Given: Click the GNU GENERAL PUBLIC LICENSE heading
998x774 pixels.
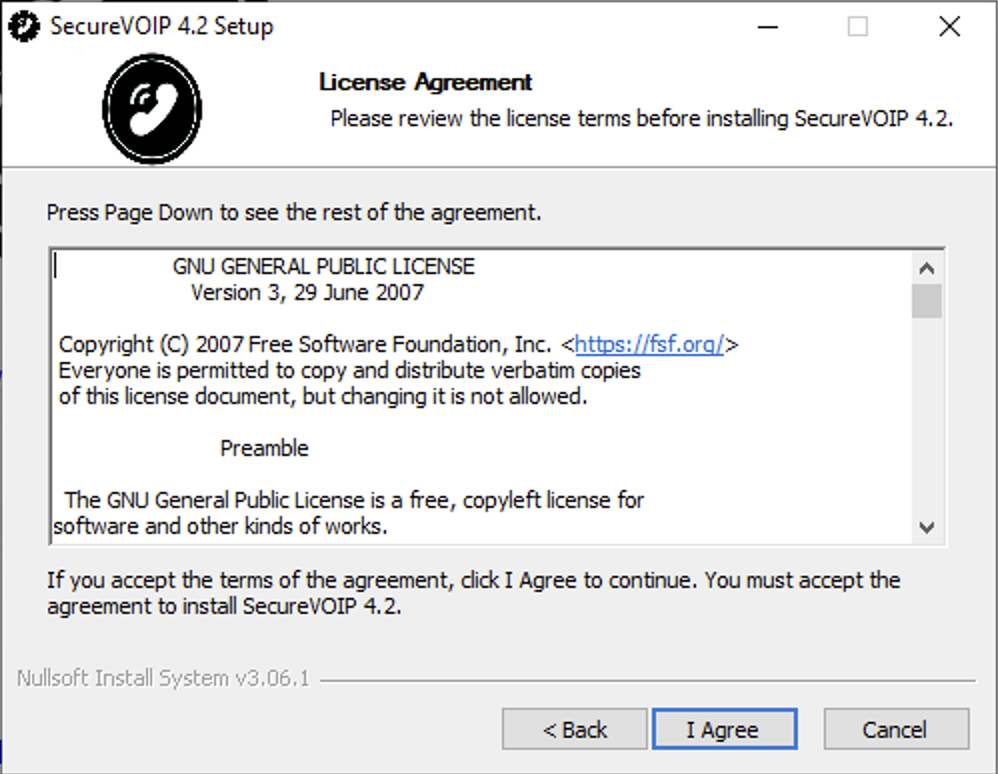Looking at the screenshot, I should 323,266.
